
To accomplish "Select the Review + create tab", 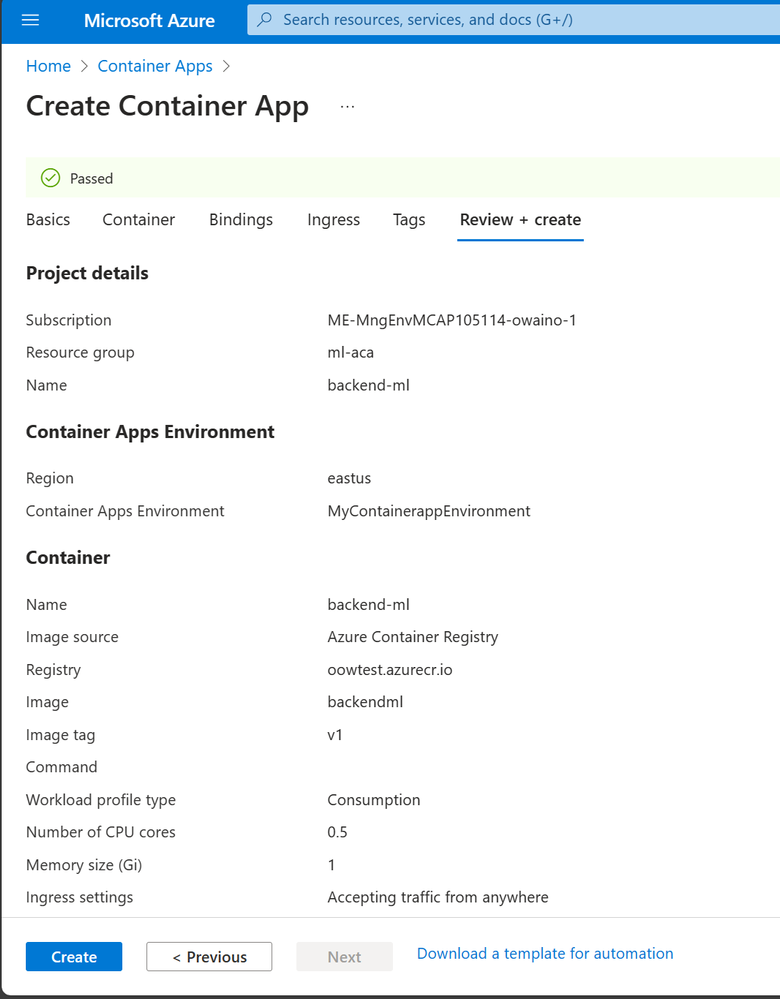I will tap(520, 220).
